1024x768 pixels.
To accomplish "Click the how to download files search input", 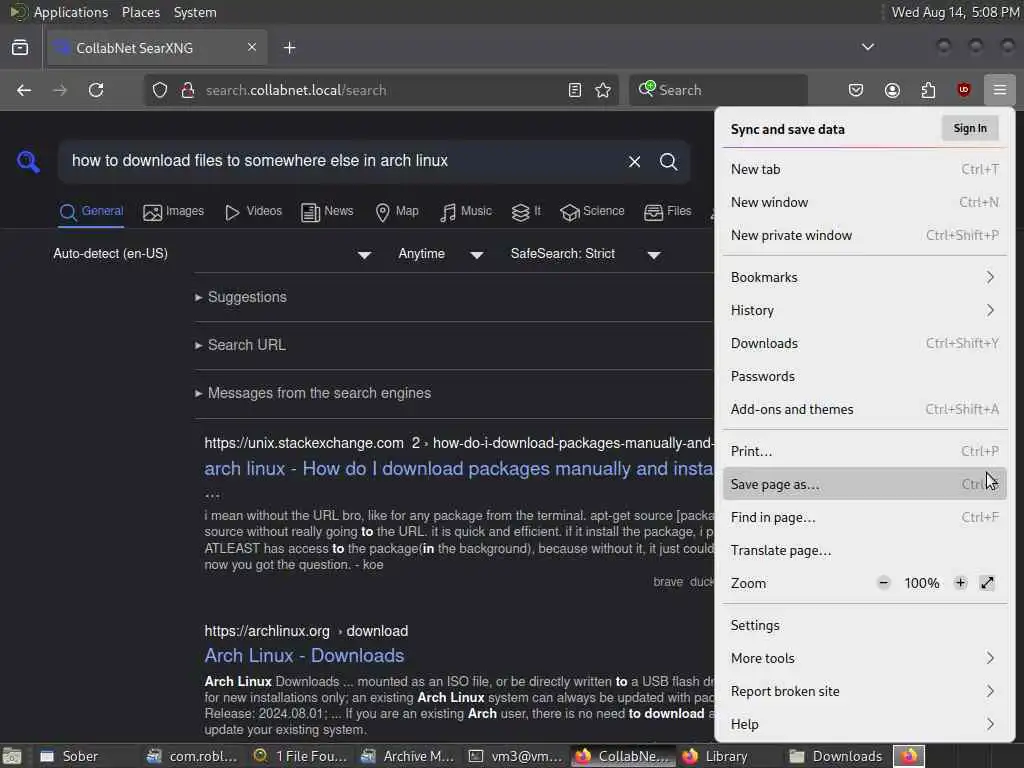I will click(343, 161).
